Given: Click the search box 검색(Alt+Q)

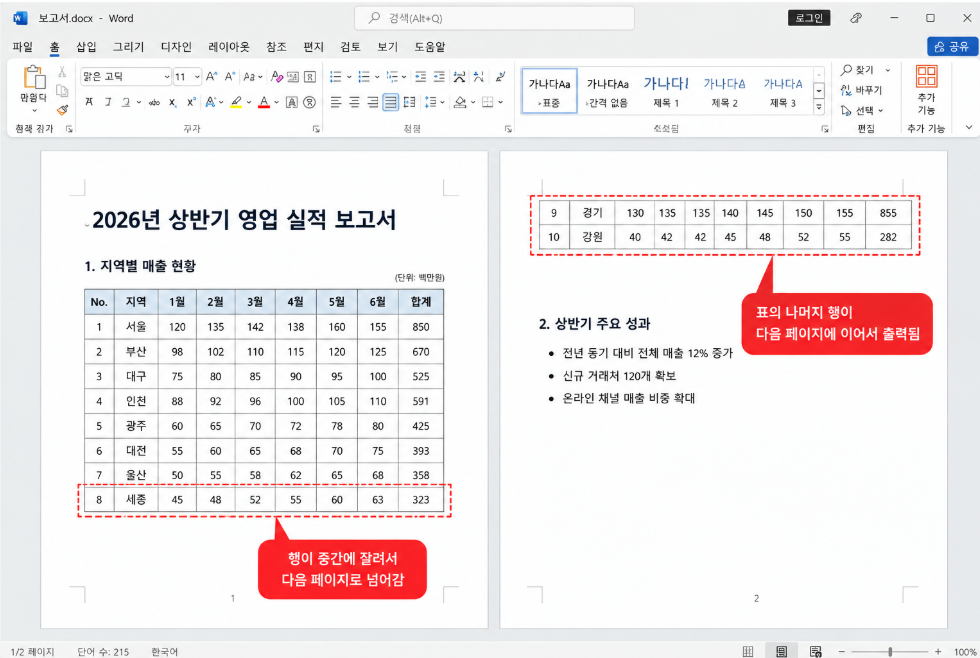Looking at the screenshot, I should [494, 18].
